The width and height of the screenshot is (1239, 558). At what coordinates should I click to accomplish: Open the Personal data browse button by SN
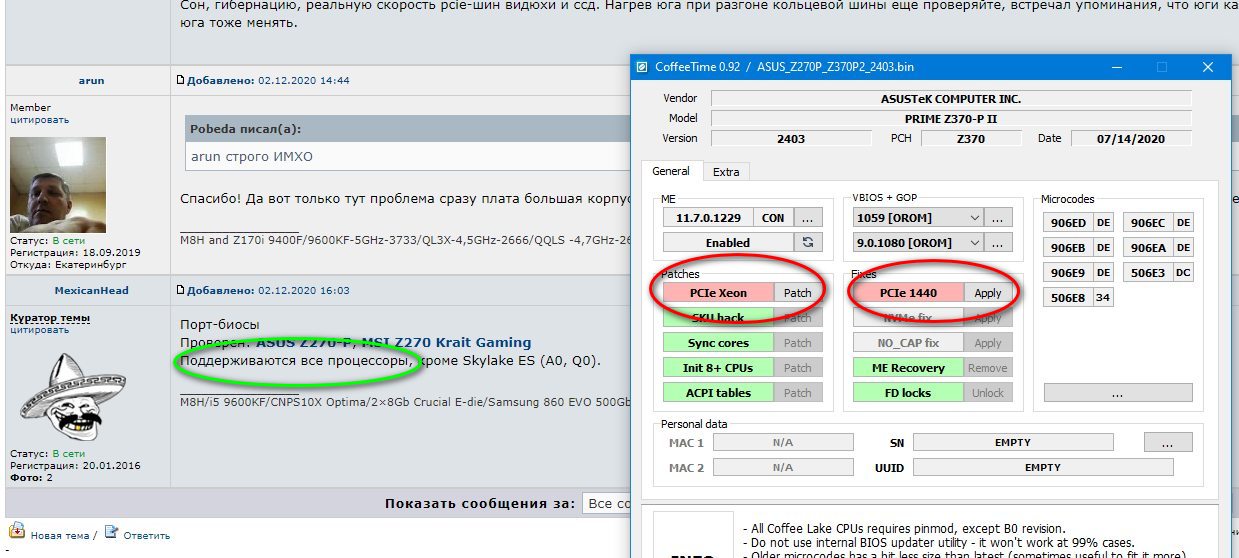1168,442
